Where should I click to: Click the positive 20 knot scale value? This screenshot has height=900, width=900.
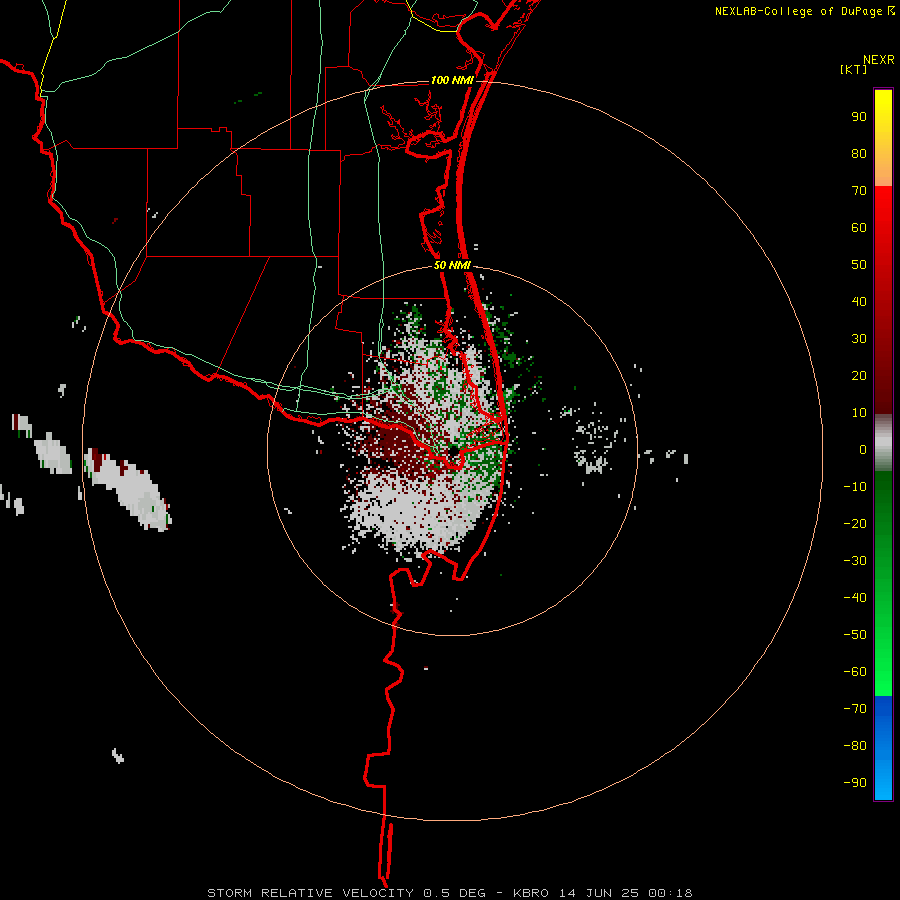coord(859,375)
